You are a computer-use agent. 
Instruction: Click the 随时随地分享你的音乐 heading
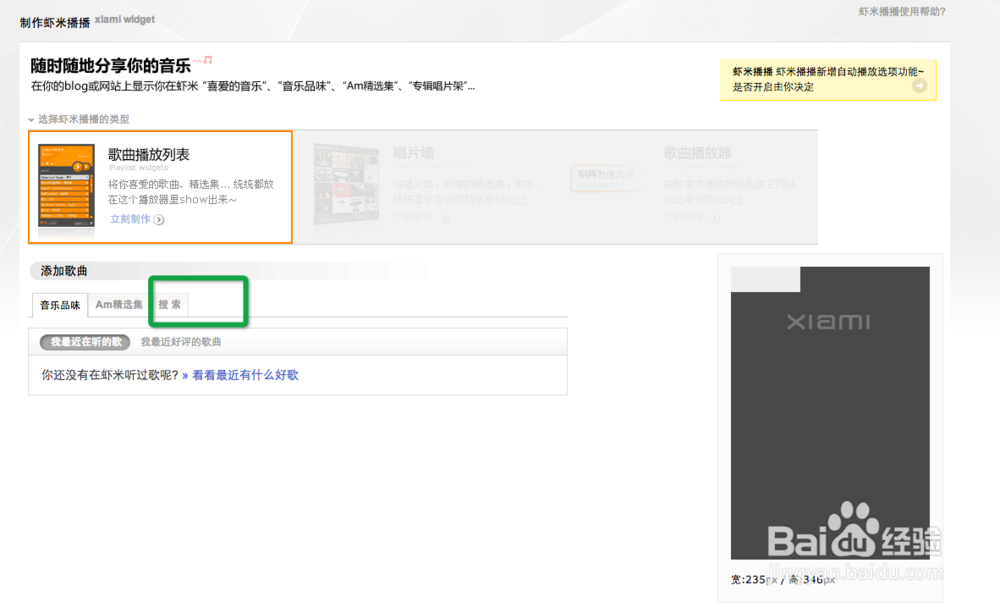(x=111, y=66)
